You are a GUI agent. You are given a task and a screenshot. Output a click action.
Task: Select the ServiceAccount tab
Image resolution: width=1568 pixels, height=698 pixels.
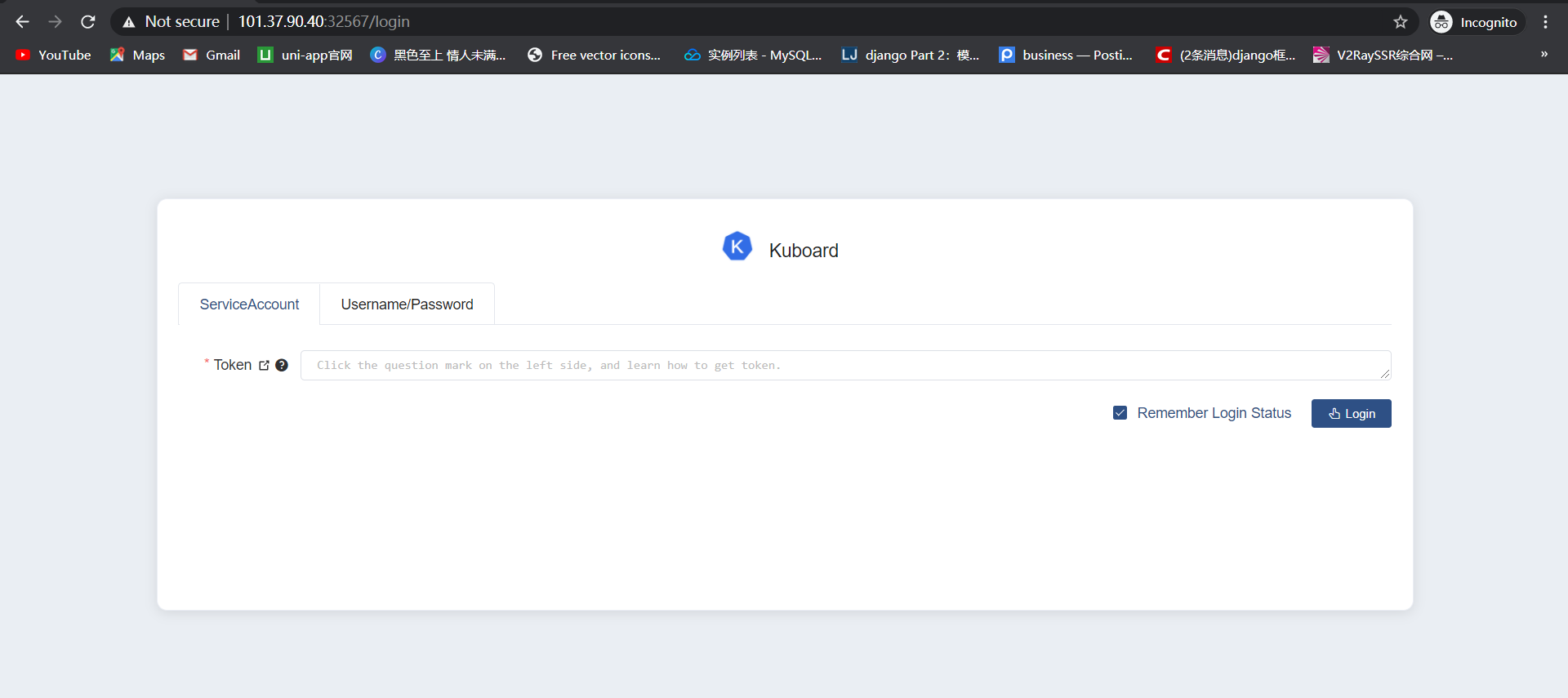pos(249,305)
